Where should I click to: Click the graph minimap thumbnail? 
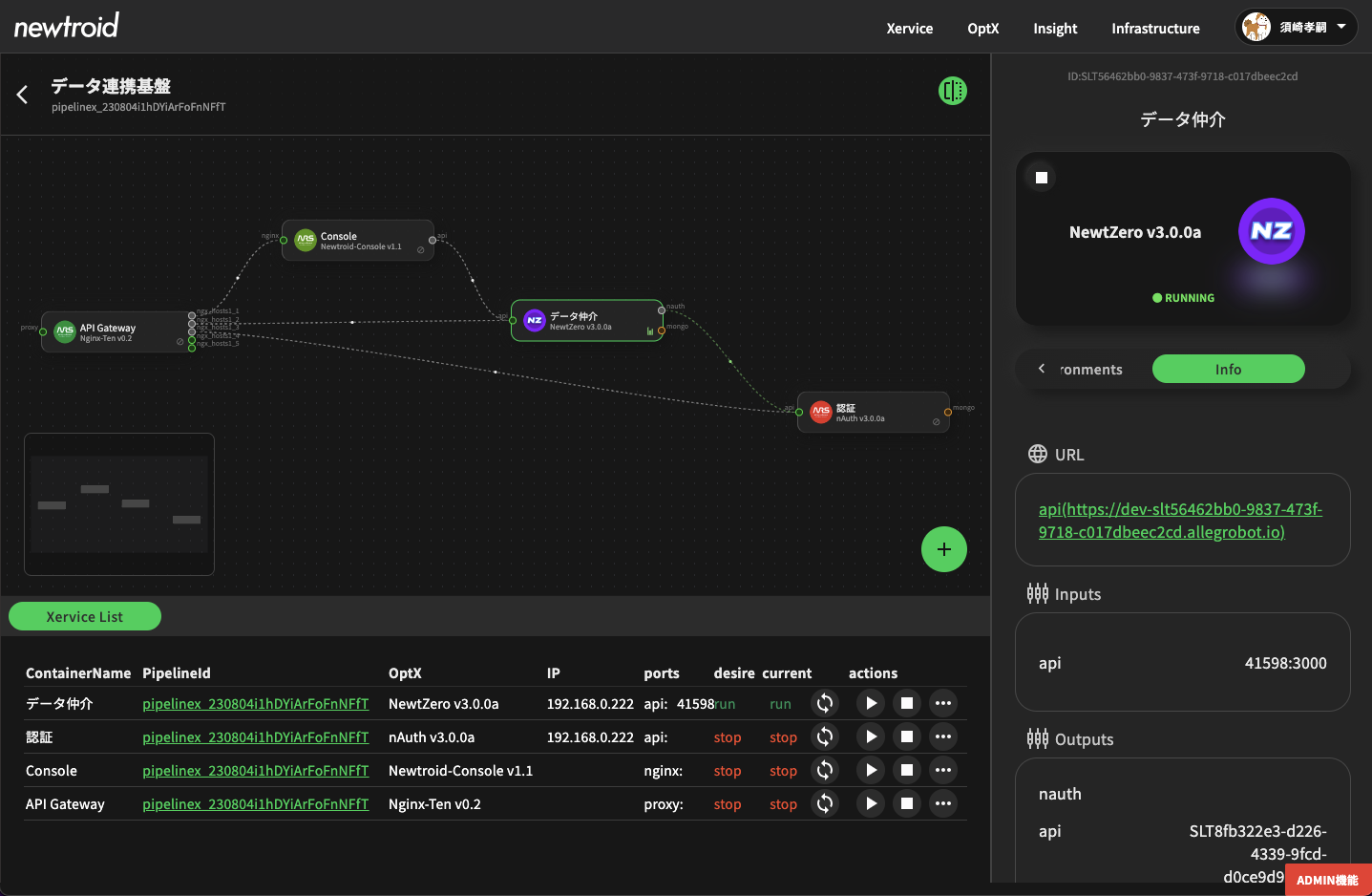119,504
